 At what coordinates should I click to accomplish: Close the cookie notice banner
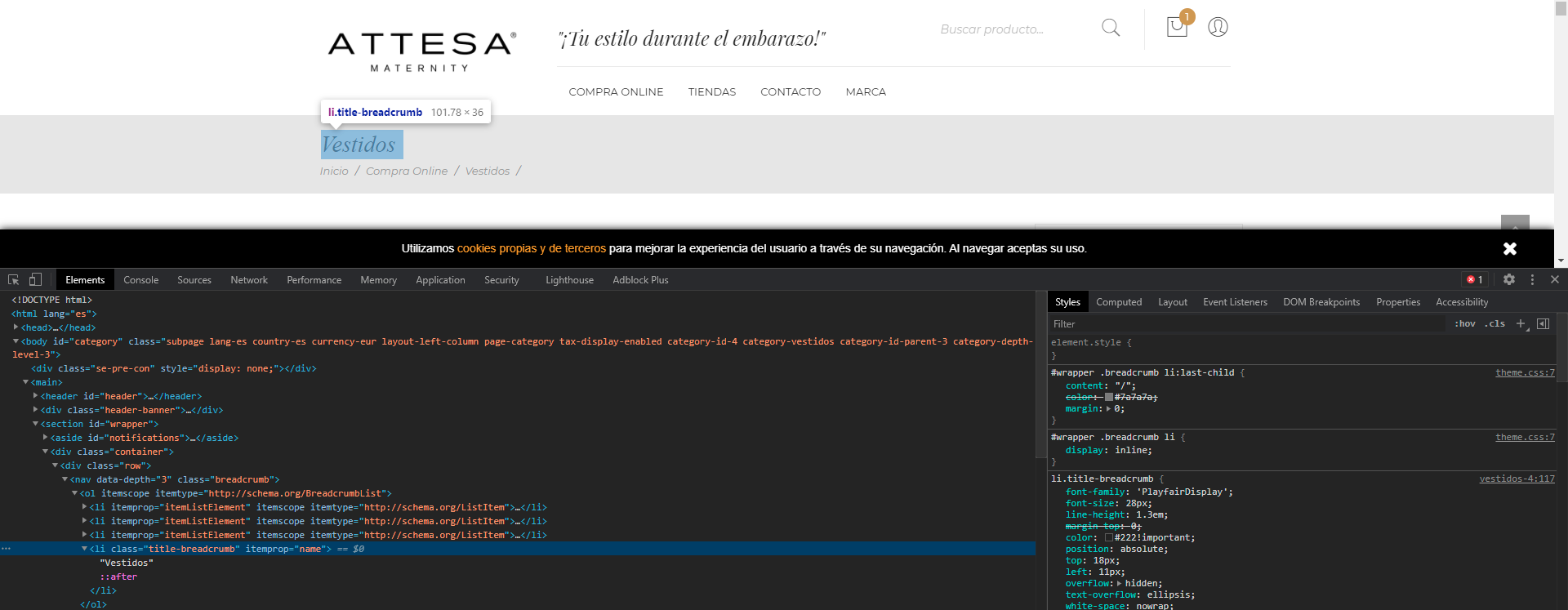coord(1510,248)
